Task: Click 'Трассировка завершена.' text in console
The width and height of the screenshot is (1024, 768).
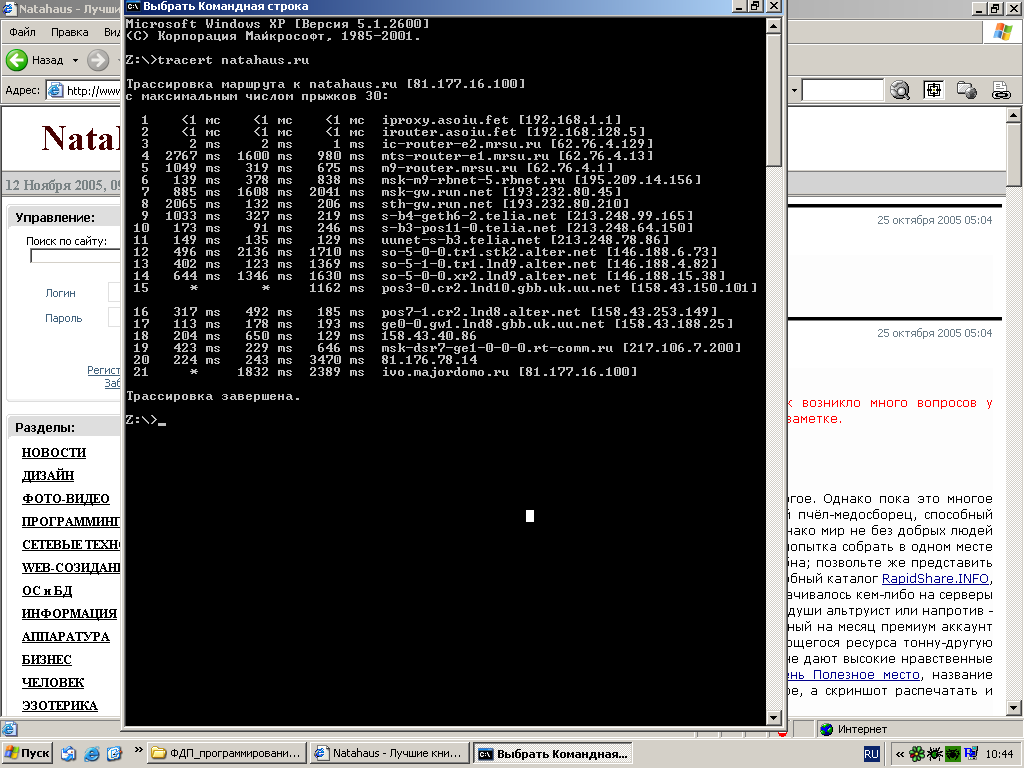Action: click(x=213, y=396)
